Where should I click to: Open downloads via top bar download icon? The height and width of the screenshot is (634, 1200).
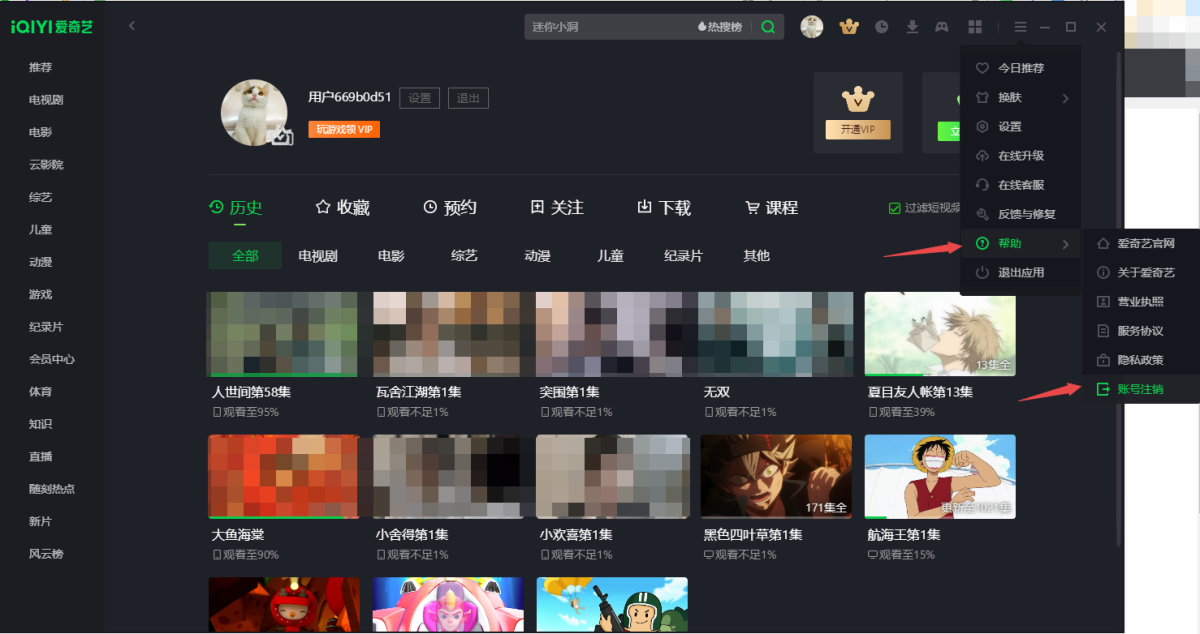tap(912, 27)
